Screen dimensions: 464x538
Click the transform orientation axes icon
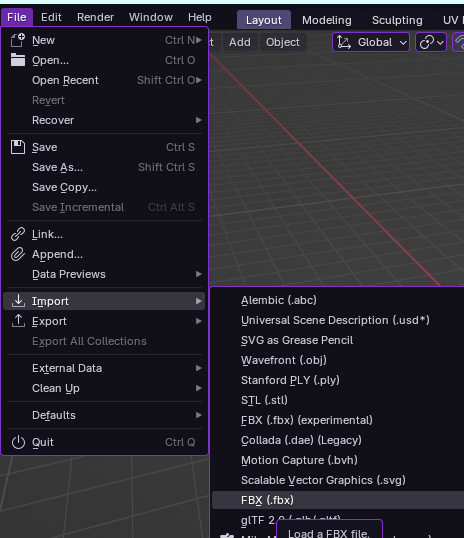coord(344,42)
